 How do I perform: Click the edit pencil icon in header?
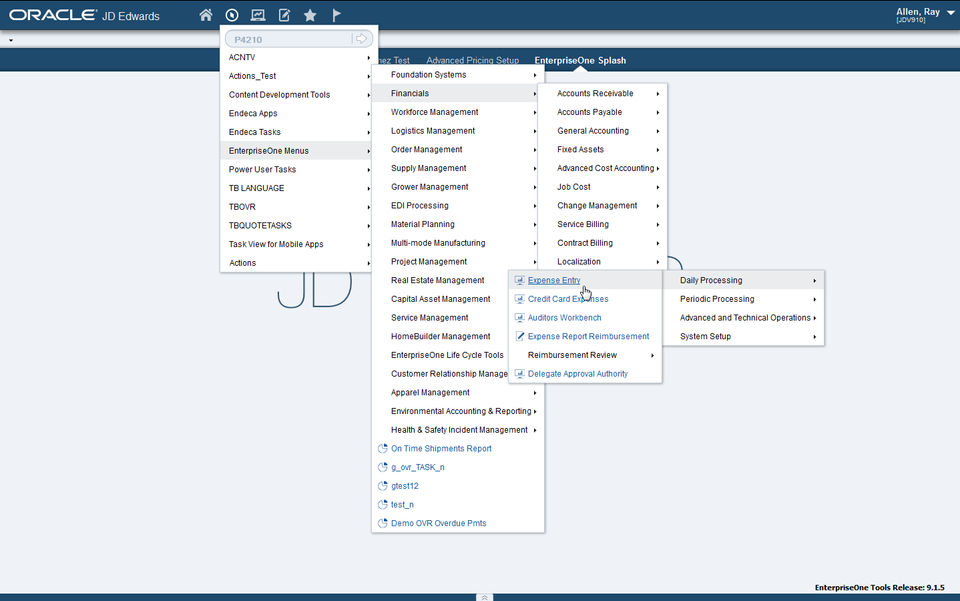pos(284,15)
